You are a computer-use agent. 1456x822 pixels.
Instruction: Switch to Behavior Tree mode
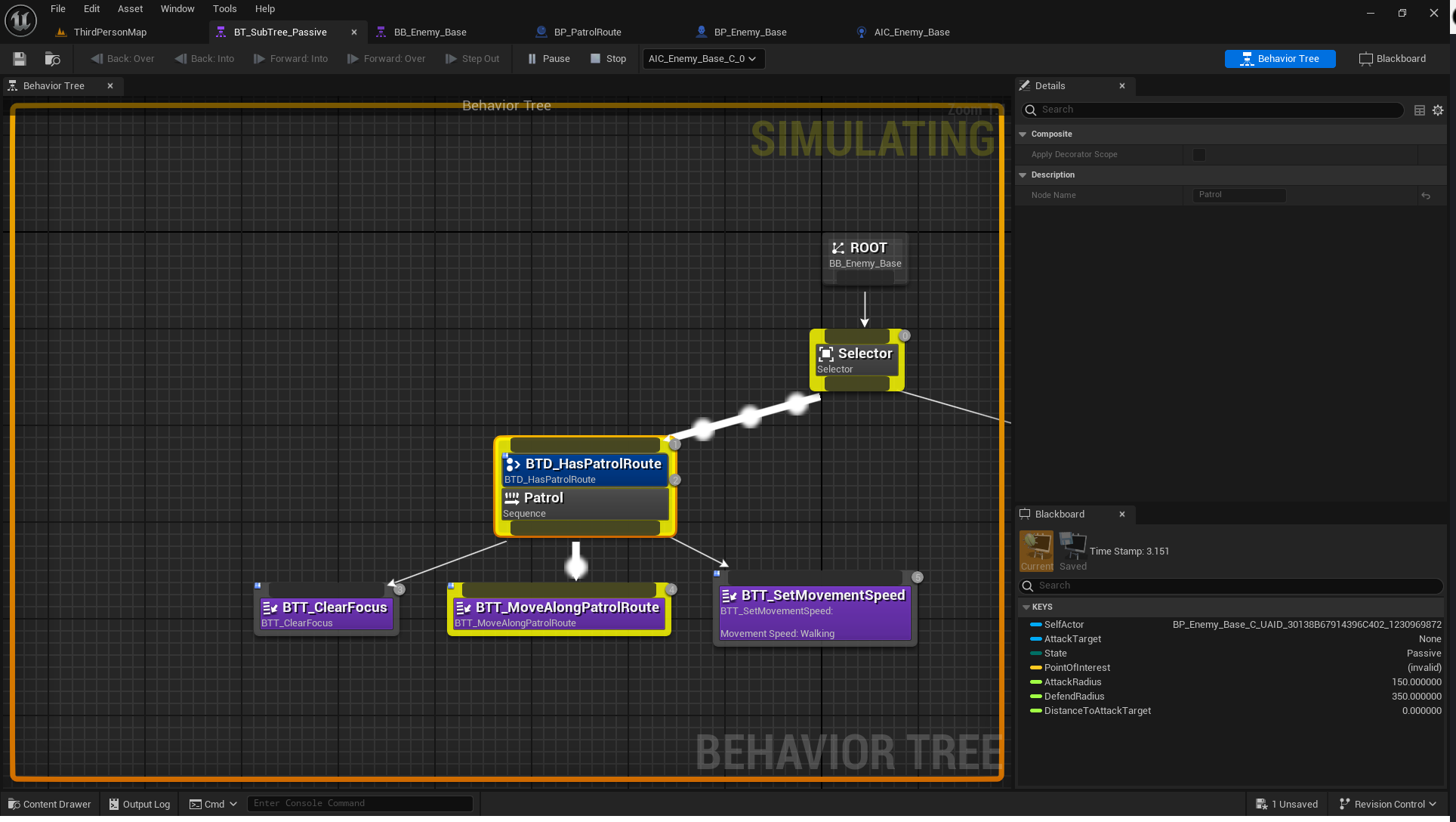click(x=1280, y=59)
